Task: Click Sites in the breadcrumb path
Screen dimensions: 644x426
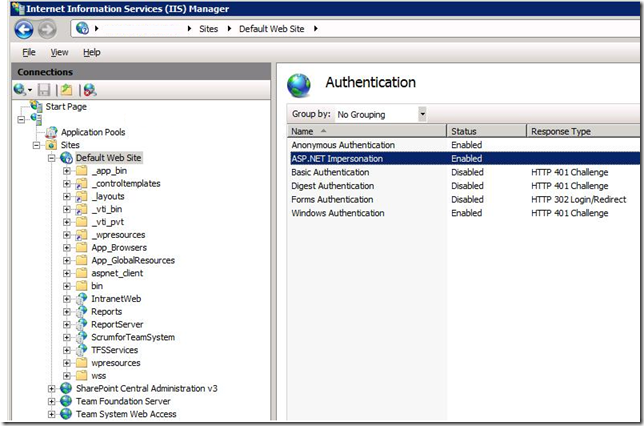Action: 209,29
